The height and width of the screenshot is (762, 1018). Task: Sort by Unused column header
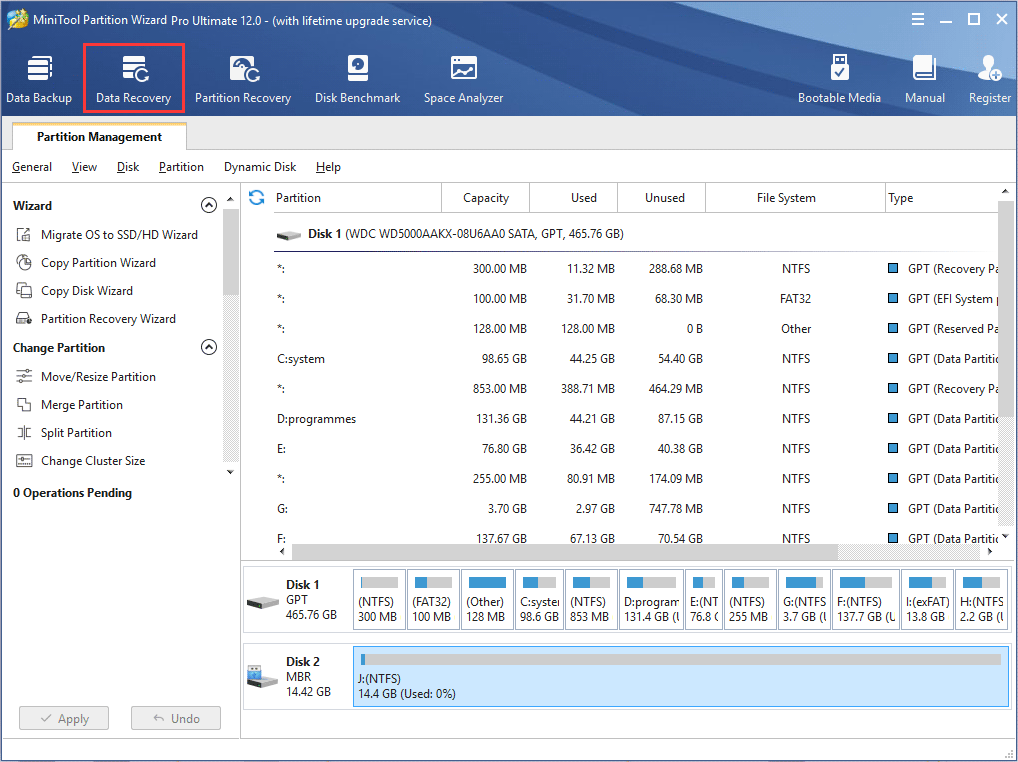pos(662,197)
